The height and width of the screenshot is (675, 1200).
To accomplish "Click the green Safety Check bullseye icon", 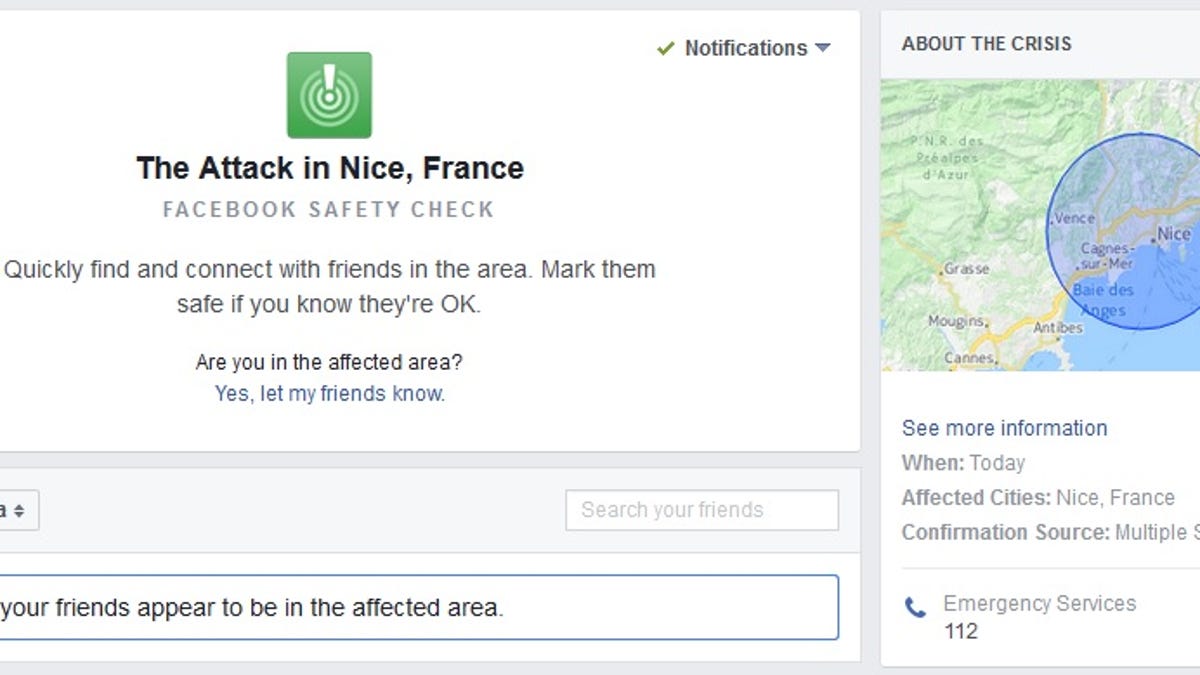I will click(x=330, y=95).
